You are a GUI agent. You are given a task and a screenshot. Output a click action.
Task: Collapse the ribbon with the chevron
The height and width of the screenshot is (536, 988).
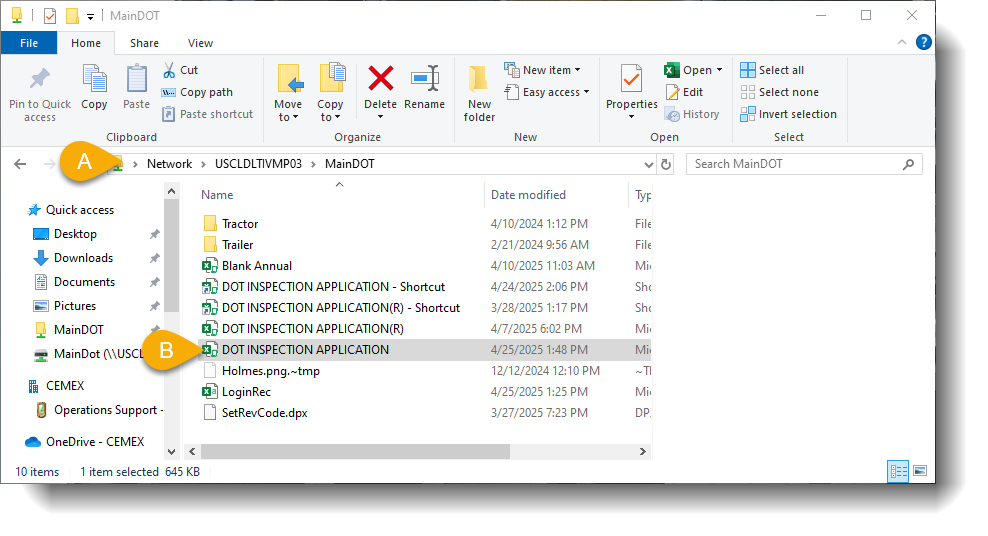(902, 42)
